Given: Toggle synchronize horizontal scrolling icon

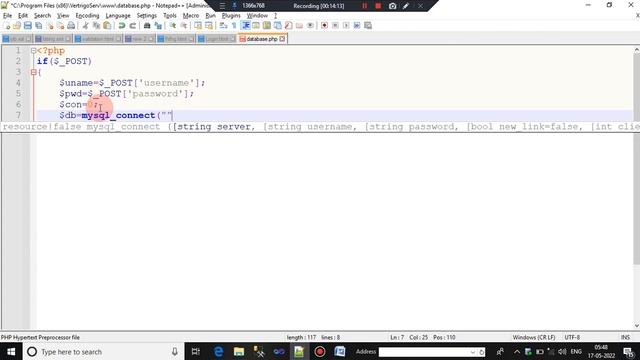Looking at the screenshot, I should pos(209,25).
